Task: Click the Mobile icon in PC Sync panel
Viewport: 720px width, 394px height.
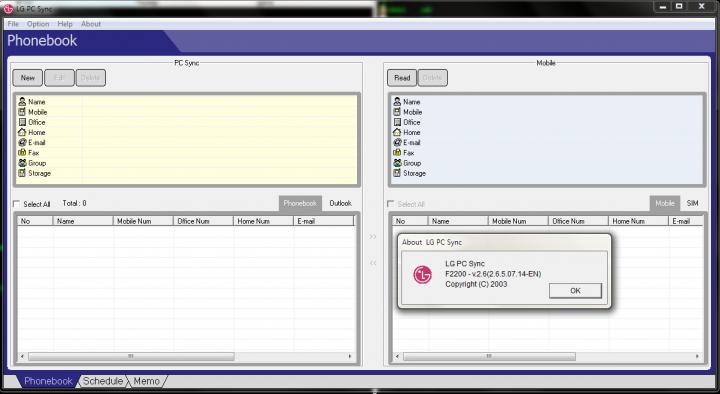Action: pos(22,112)
